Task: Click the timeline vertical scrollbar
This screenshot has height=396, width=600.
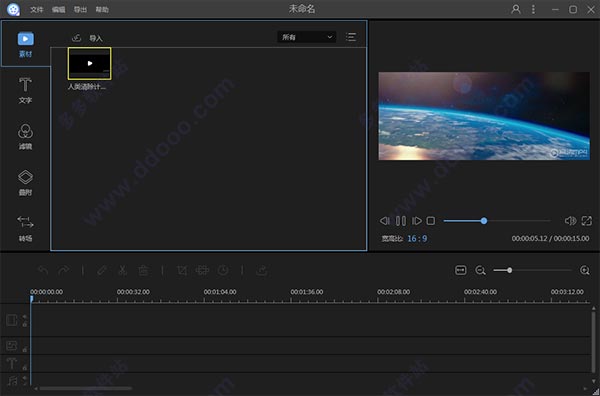Action: coord(593,342)
